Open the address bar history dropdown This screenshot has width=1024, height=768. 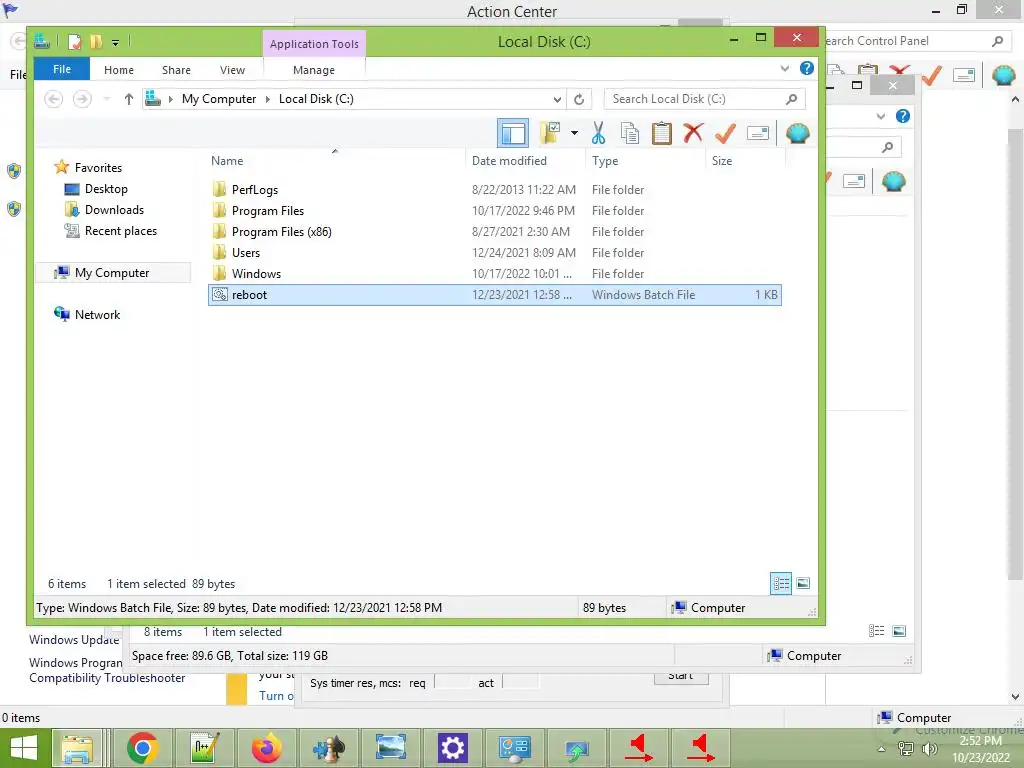(x=557, y=99)
